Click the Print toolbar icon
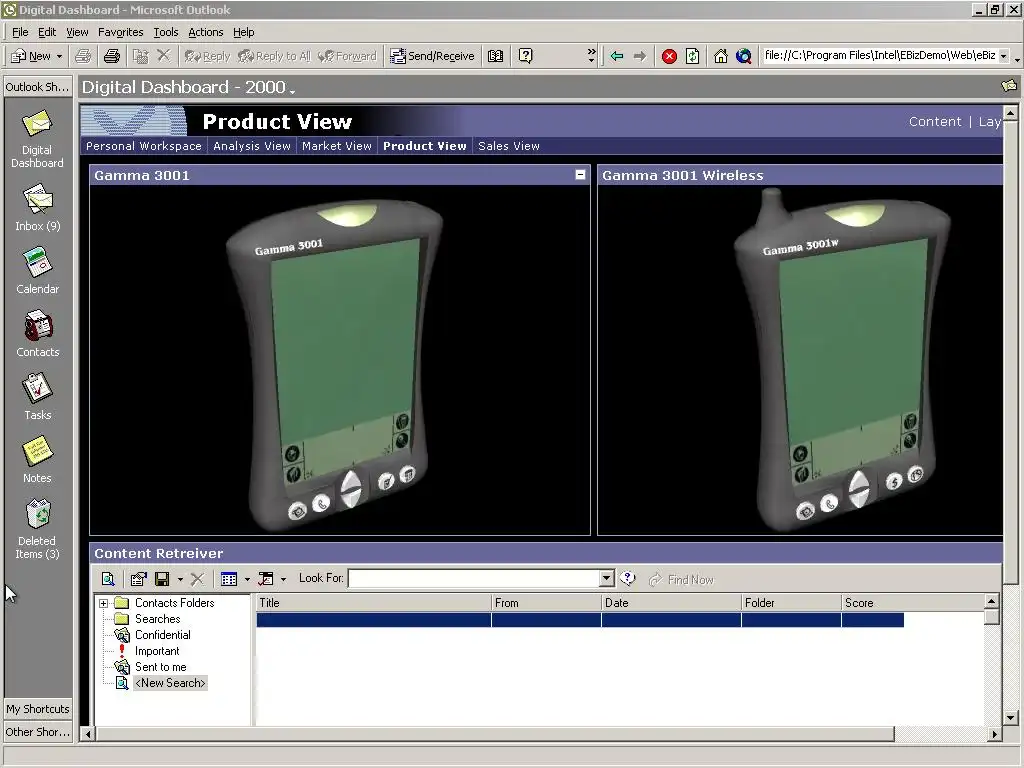 point(112,56)
